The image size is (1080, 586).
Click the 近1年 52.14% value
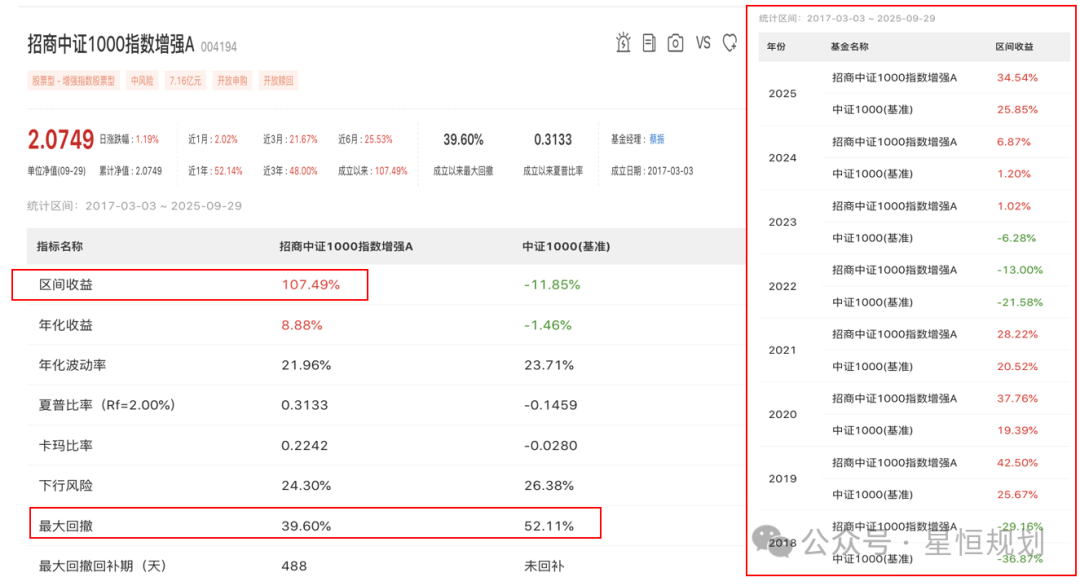(x=229, y=171)
